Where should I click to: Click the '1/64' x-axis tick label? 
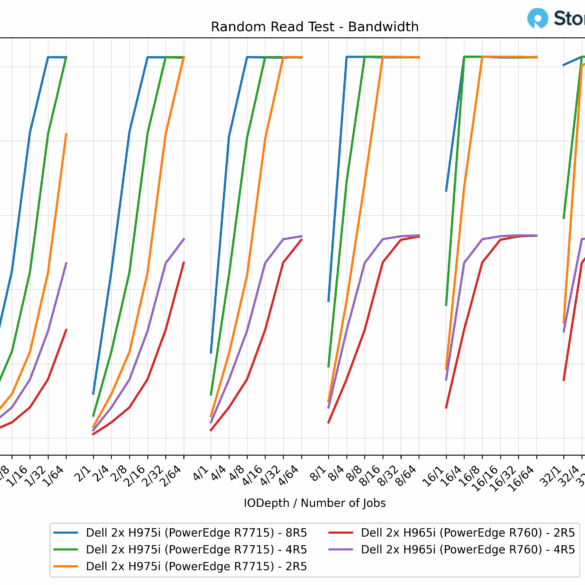(x=54, y=475)
